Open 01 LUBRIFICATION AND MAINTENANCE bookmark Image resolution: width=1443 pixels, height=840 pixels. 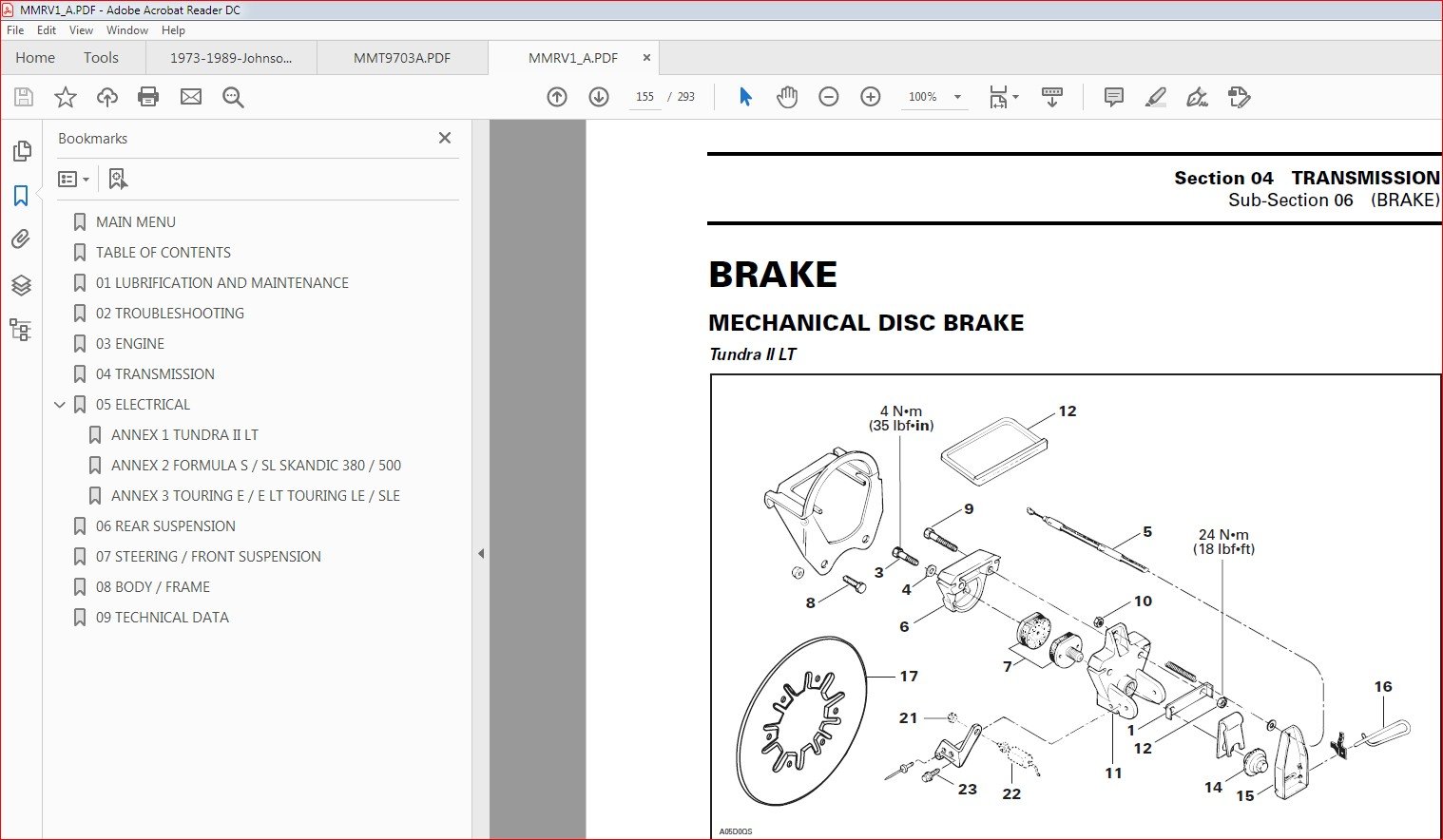click(x=222, y=283)
